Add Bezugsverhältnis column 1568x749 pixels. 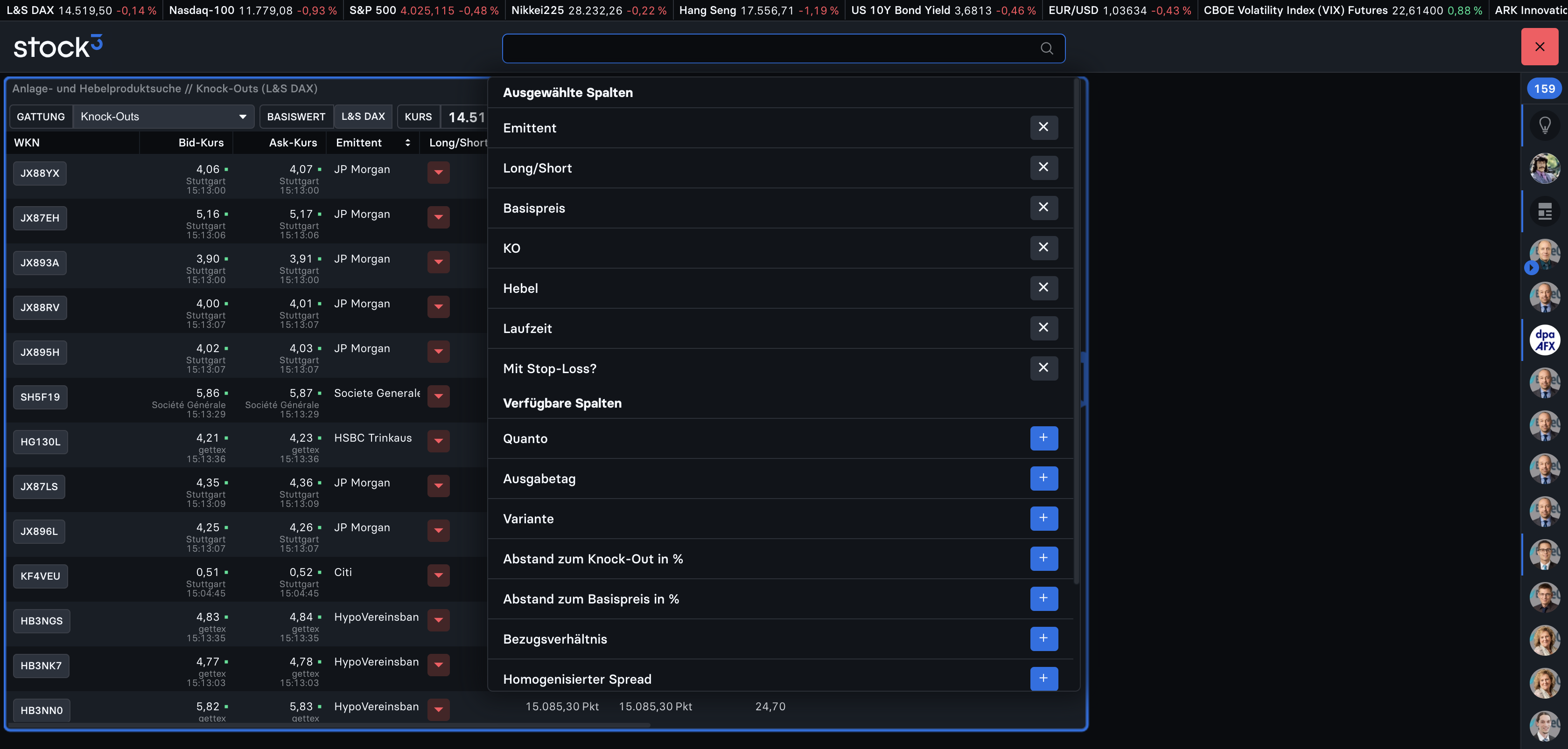(x=1043, y=639)
